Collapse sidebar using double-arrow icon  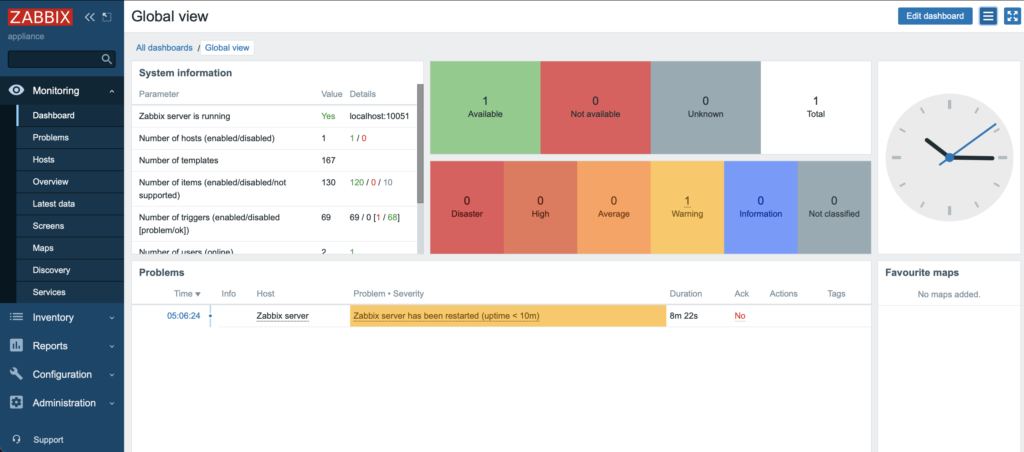(x=90, y=17)
